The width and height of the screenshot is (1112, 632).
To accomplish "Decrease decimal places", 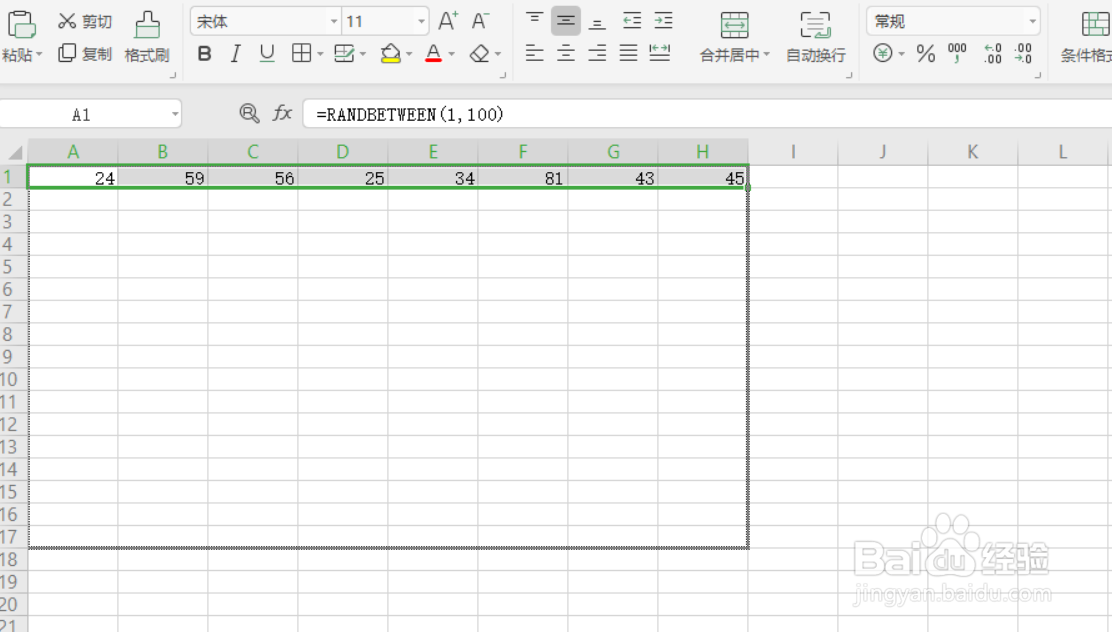I will tap(1023, 53).
